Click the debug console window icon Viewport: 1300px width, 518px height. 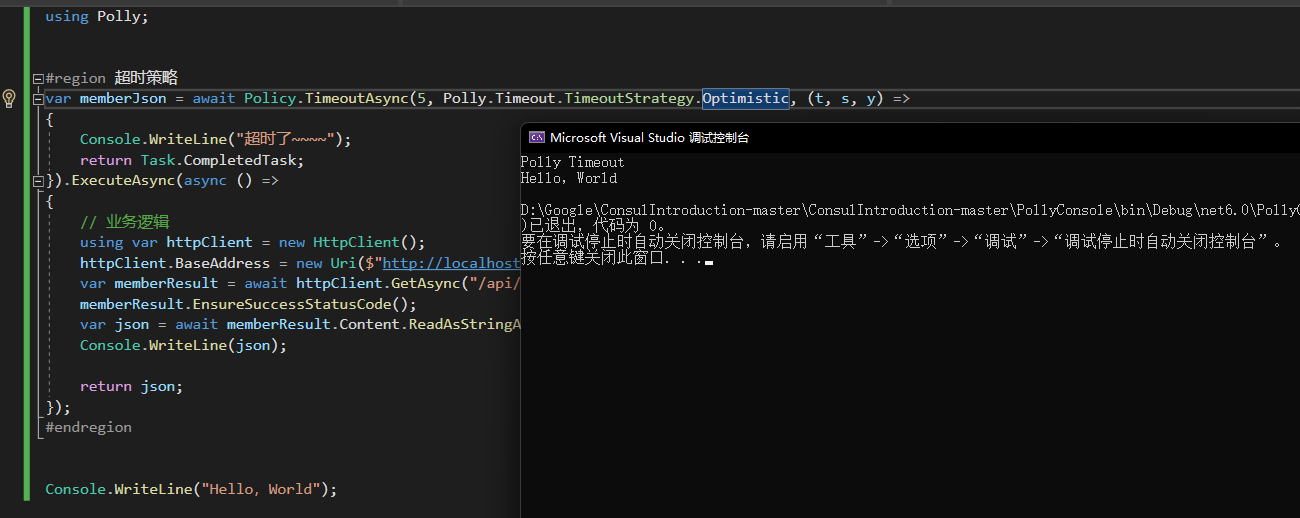click(536, 138)
